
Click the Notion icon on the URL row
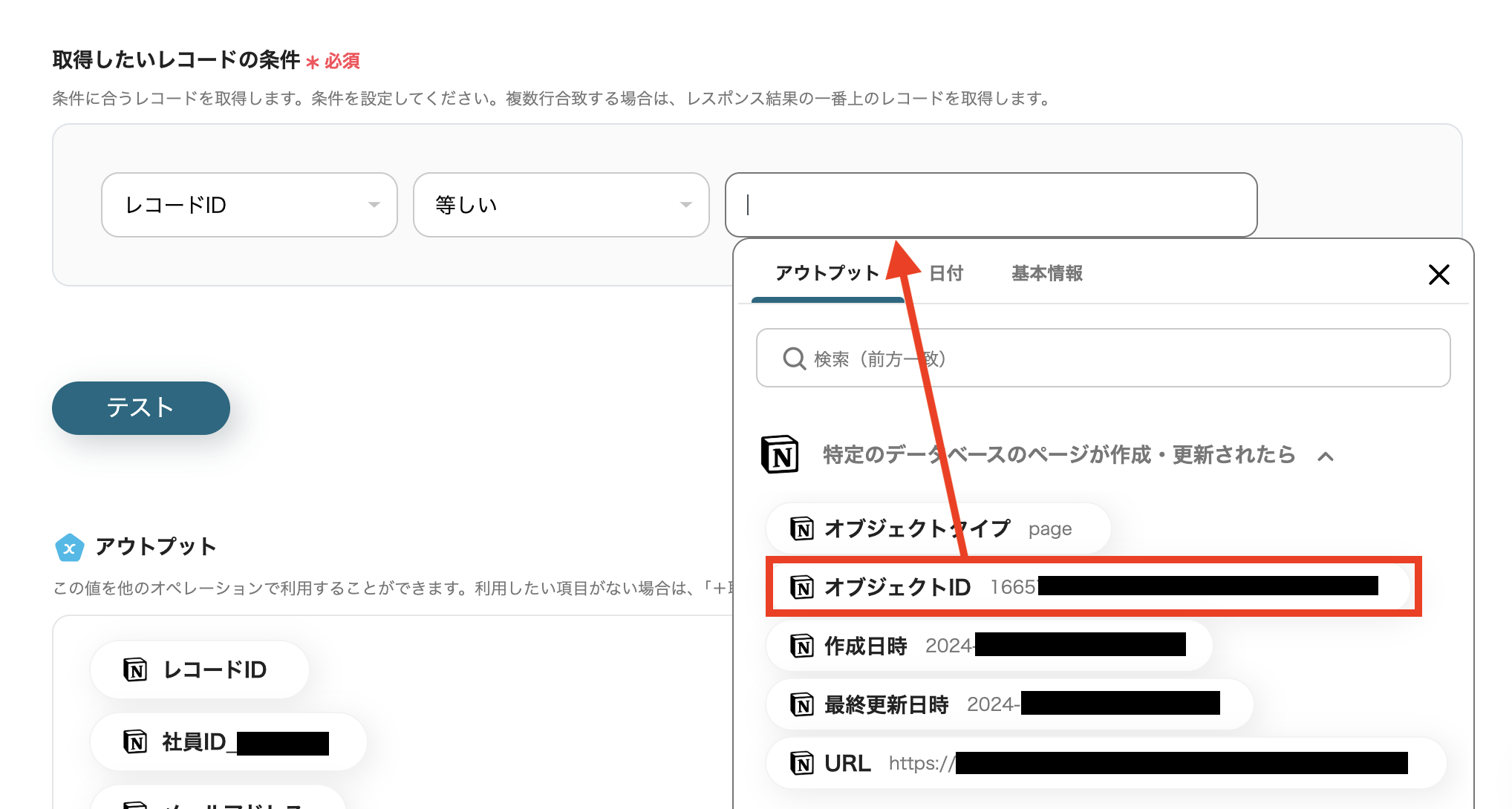tap(803, 762)
